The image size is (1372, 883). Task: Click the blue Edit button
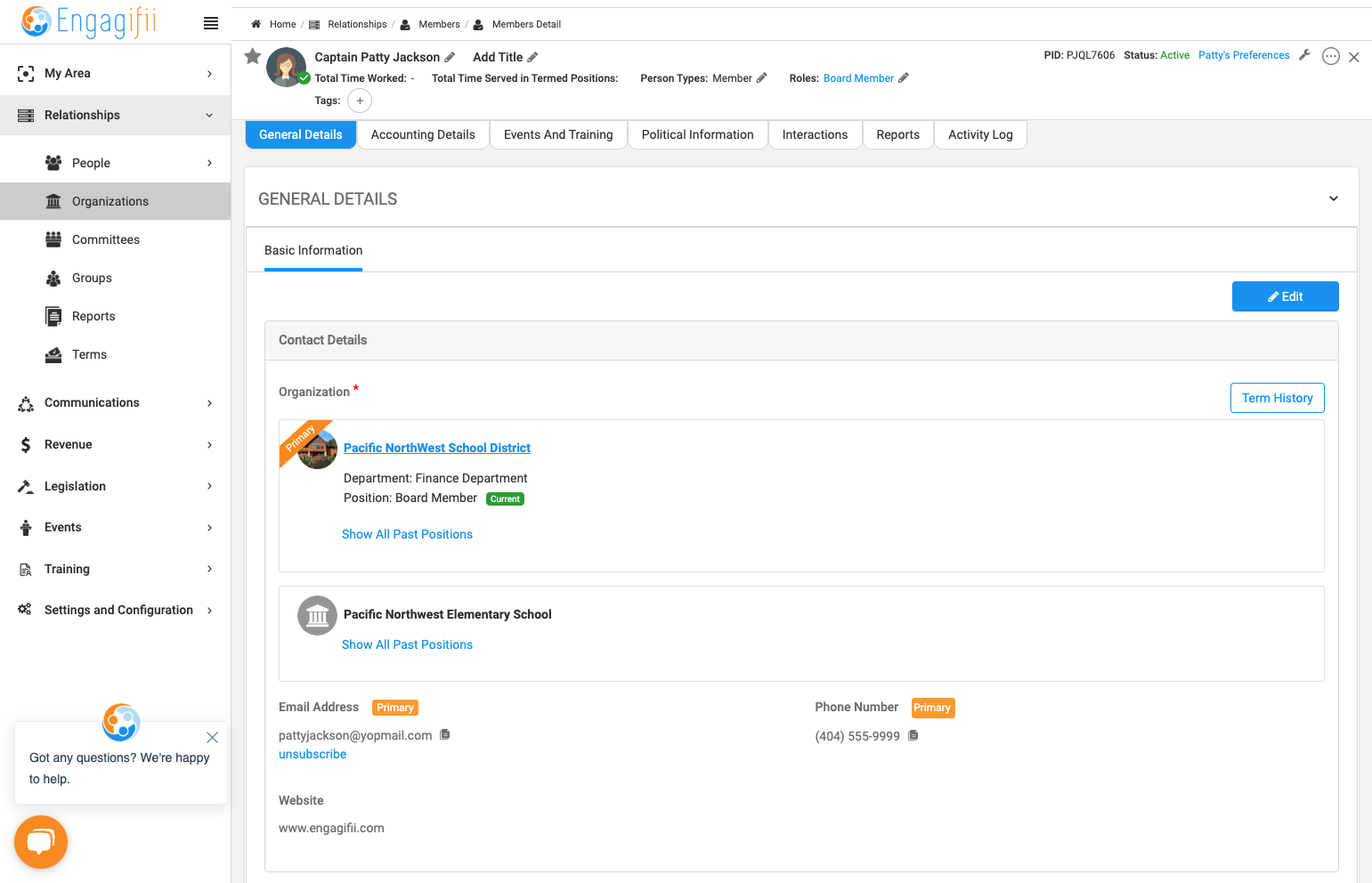[x=1285, y=296]
